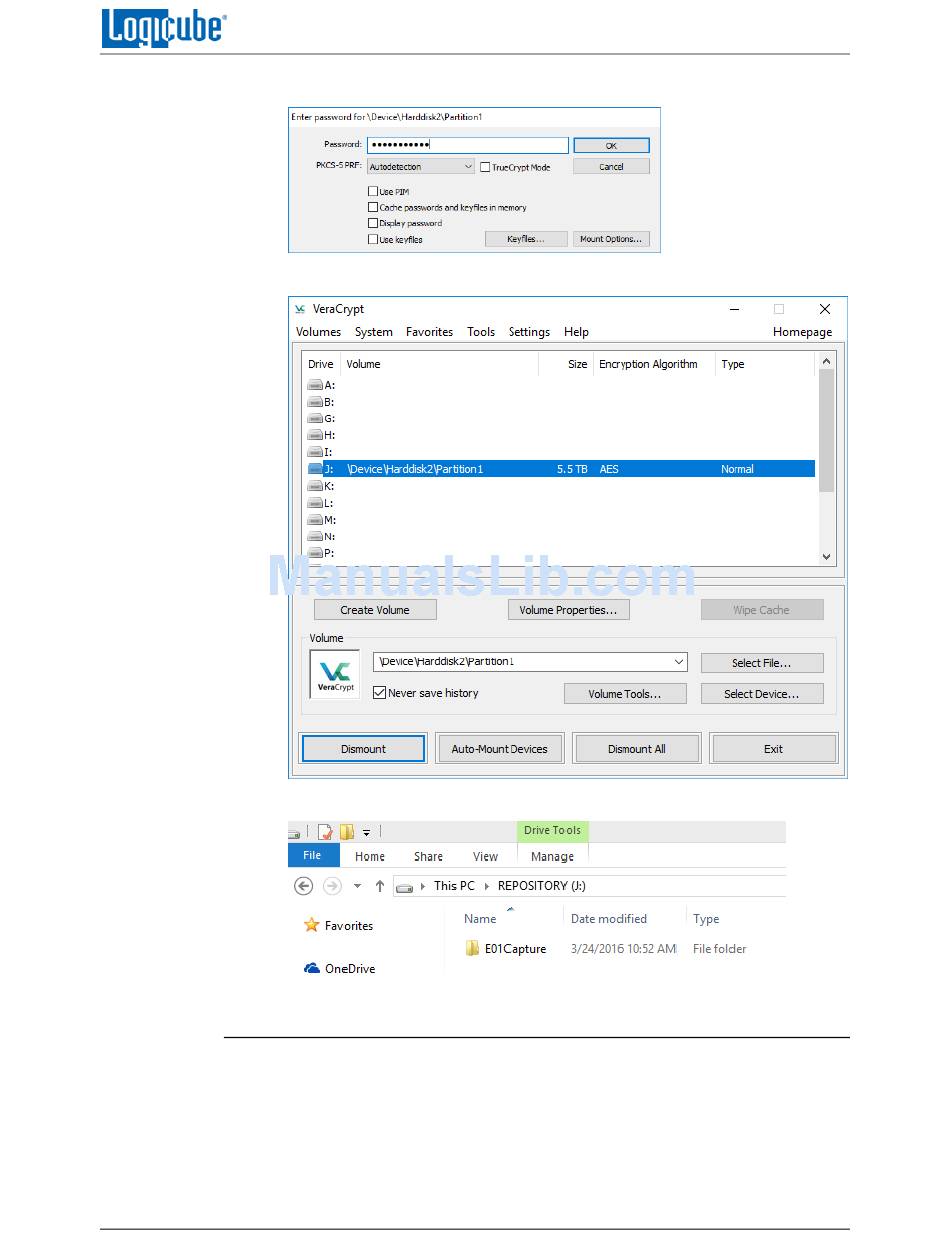Open the Help menu in VeraCrypt
The height and width of the screenshot is (1260, 950).
[x=576, y=332]
